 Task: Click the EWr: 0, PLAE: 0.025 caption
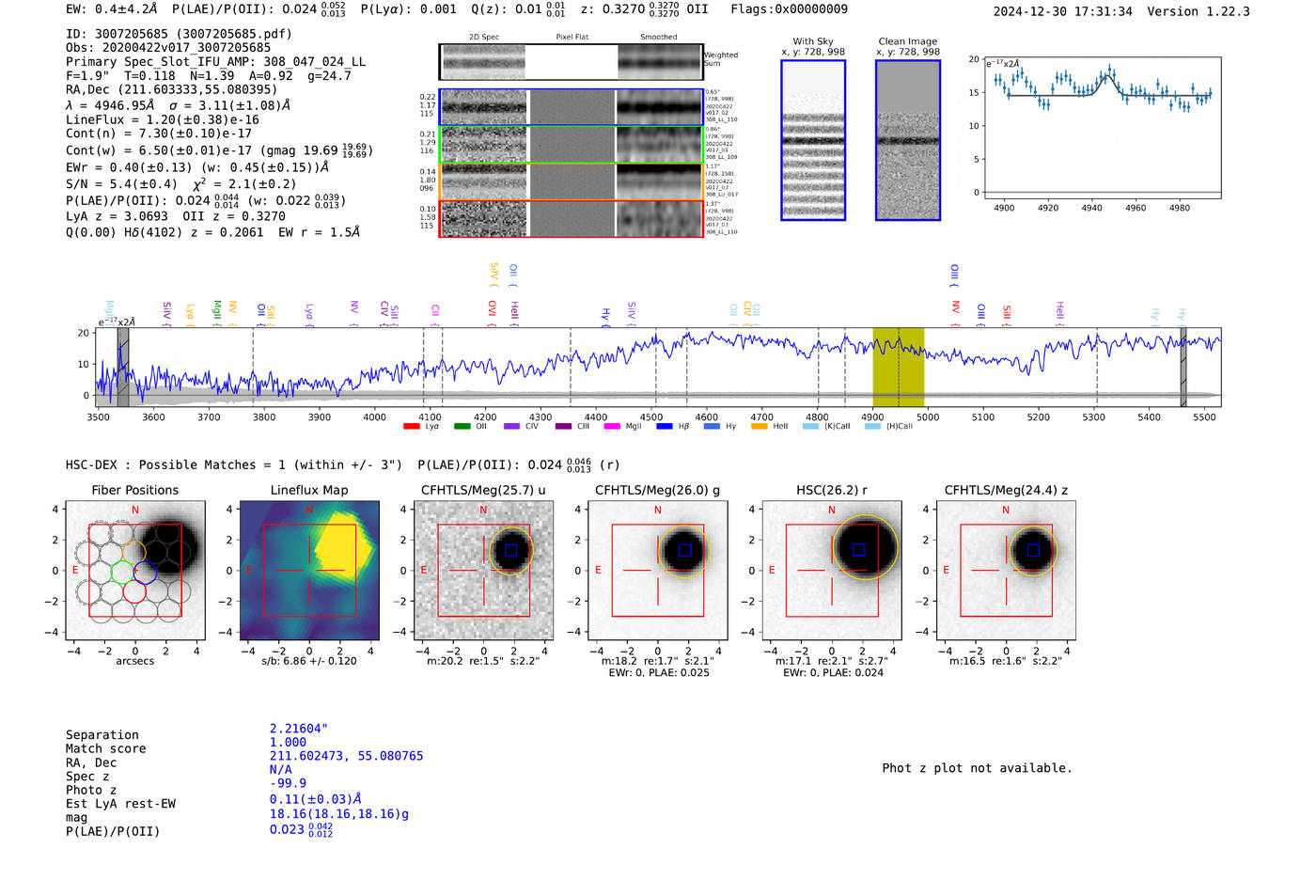[x=659, y=673]
